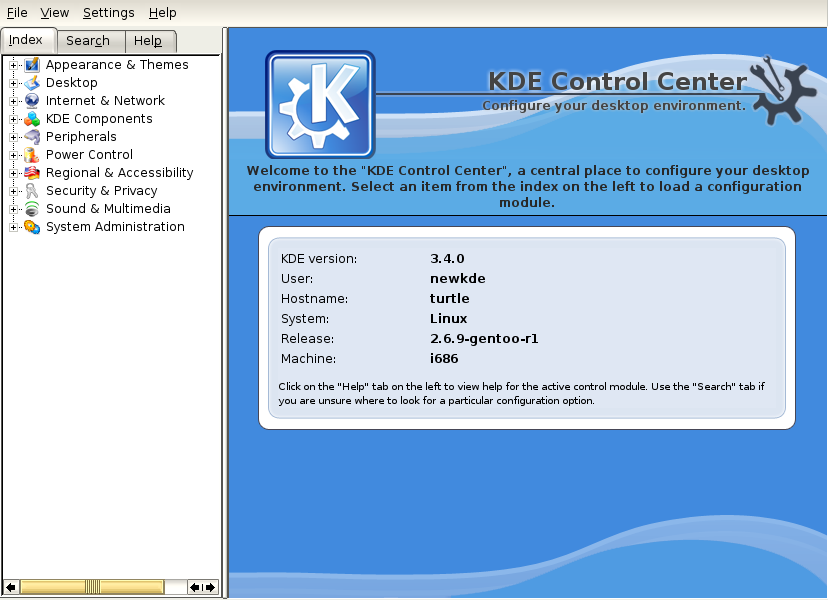The height and width of the screenshot is (600, 828).
Task: Open the View menu
Action: tap(54, 13)
